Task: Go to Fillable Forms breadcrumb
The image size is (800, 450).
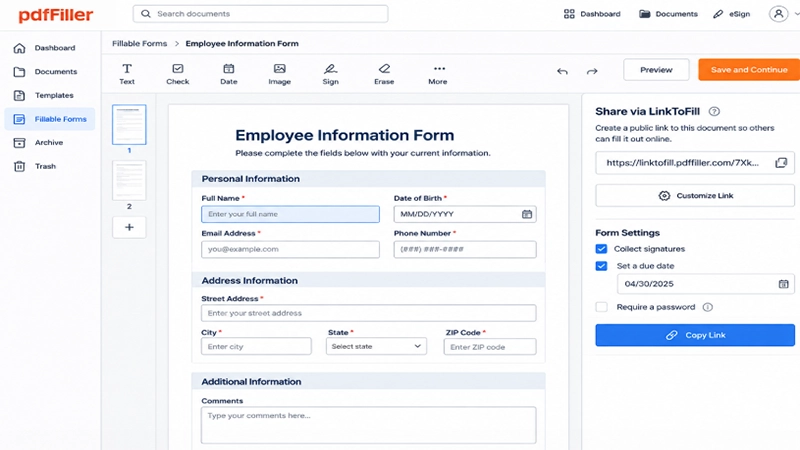Action: tap(139, 44)
